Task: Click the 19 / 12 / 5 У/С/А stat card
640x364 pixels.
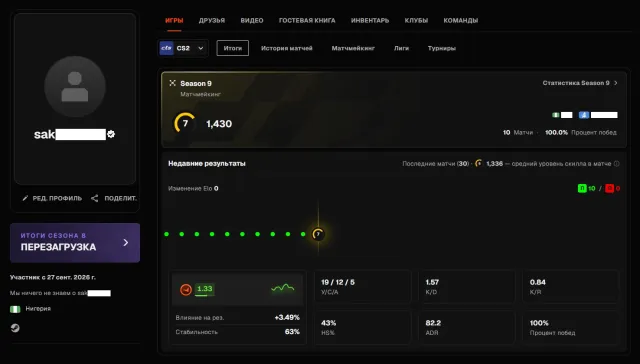Action: (362, 286)
